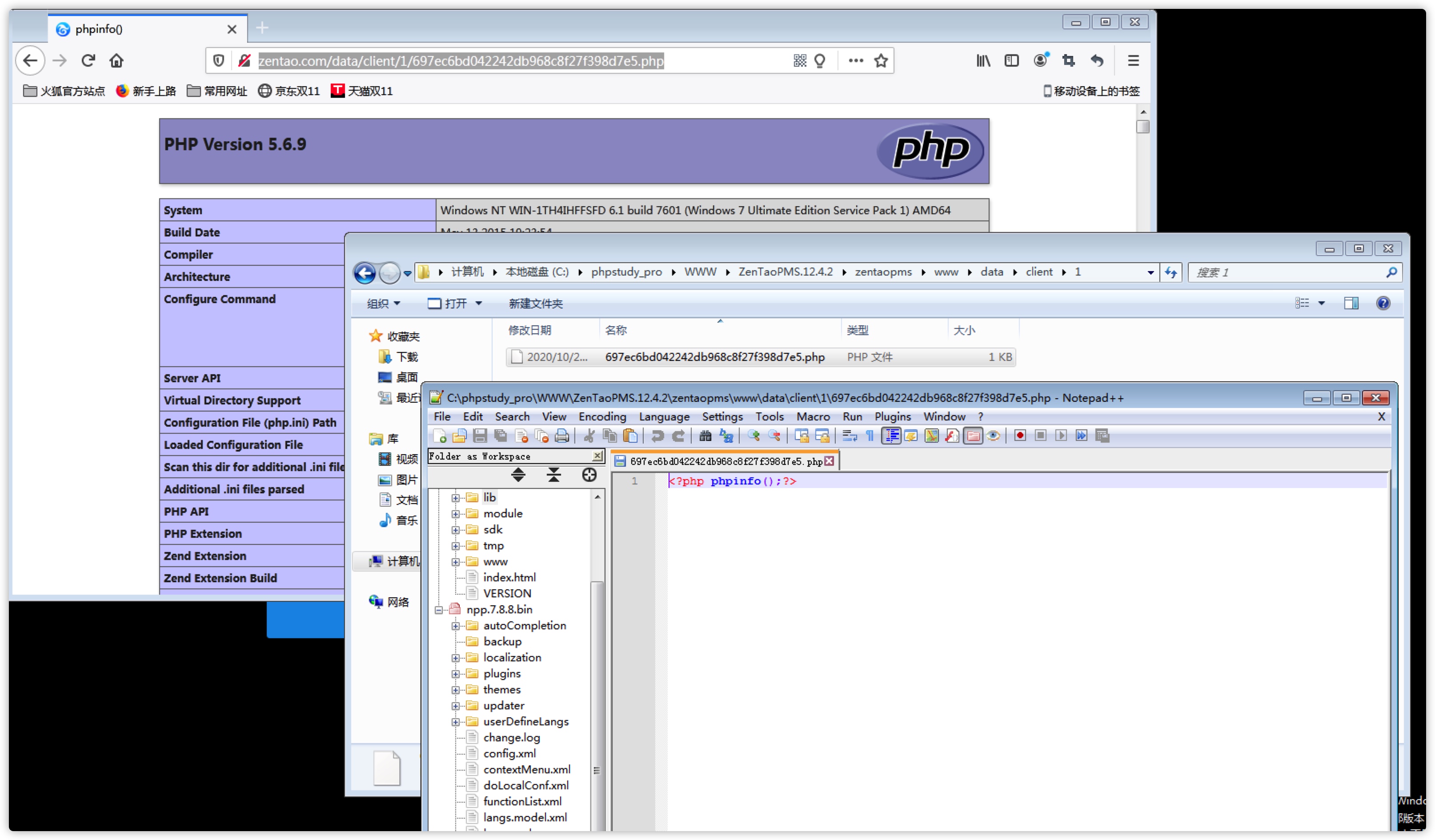This screenshot has height=840, width=1435.
Task: Toggle Word wrap in Notepad++ toolbar
Action: (x=850, y=436)
